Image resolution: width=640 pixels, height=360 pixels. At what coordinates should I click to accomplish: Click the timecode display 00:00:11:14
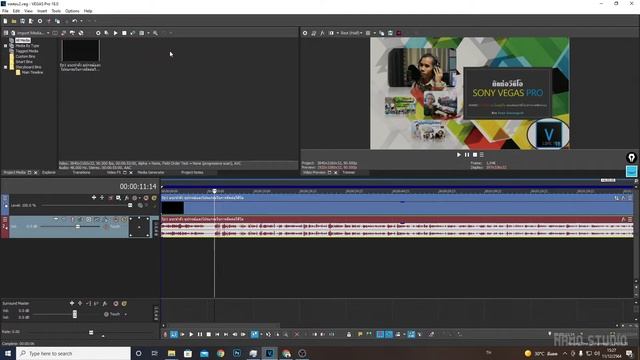[138, 187]
